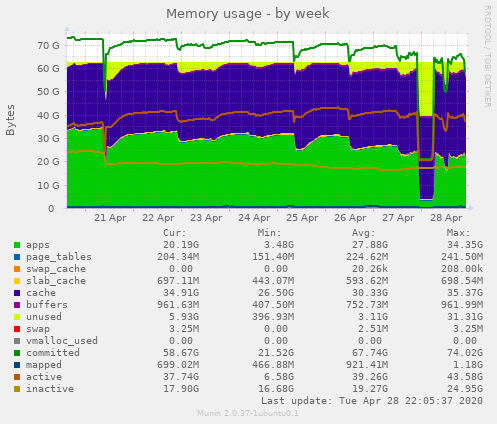Click the apps minimum value 3.48G
This screenshot has width=497, height=424.
pos(279,245)
